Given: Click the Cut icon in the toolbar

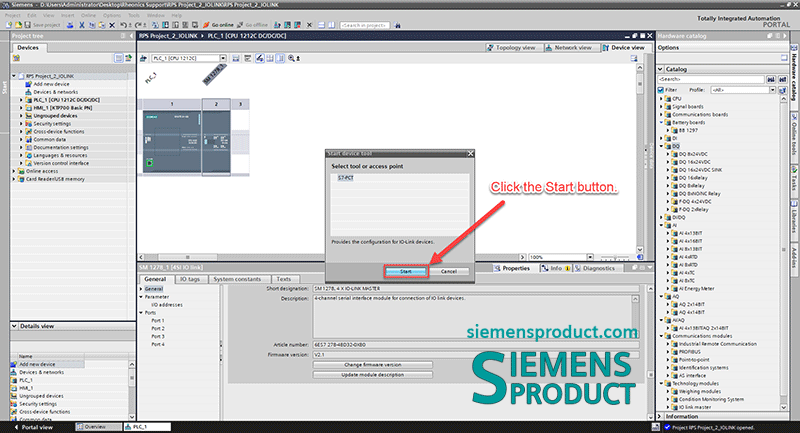Looking at the screenshot, I should pyautogui.click(x=82, y=24).
